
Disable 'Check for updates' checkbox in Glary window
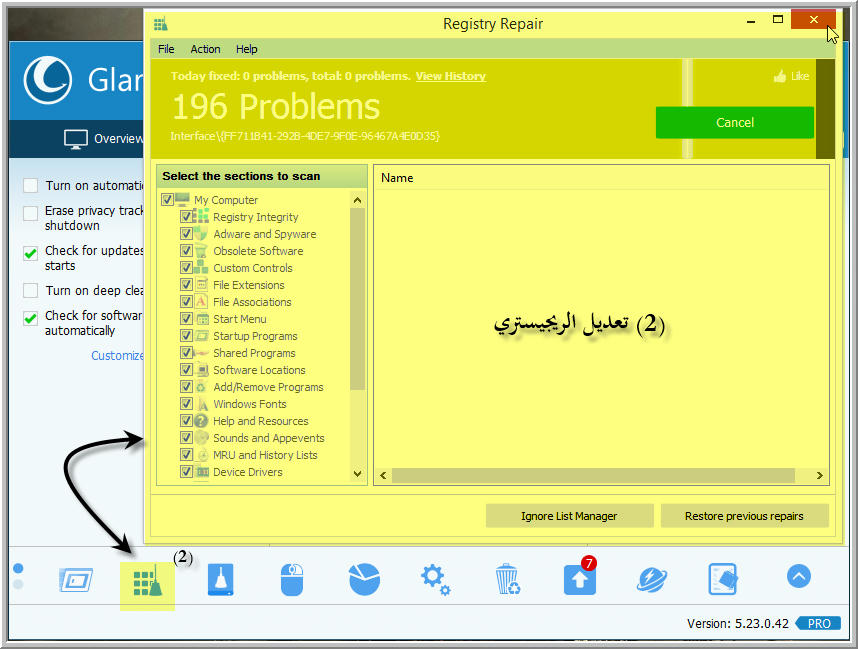coord(31,253)
